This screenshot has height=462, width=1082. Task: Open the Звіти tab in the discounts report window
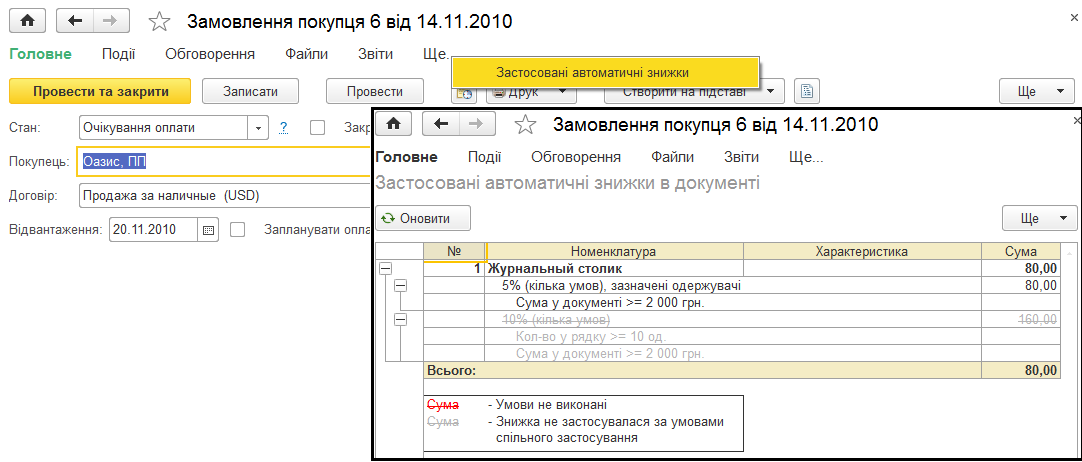(742, 157)
